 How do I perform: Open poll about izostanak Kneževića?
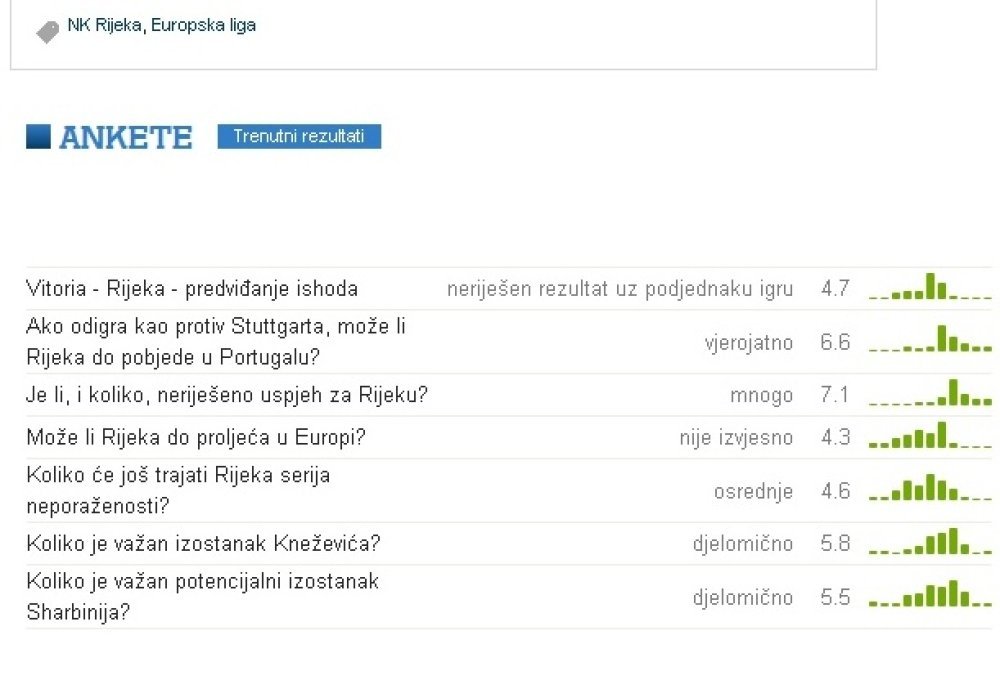pos(203,543)
